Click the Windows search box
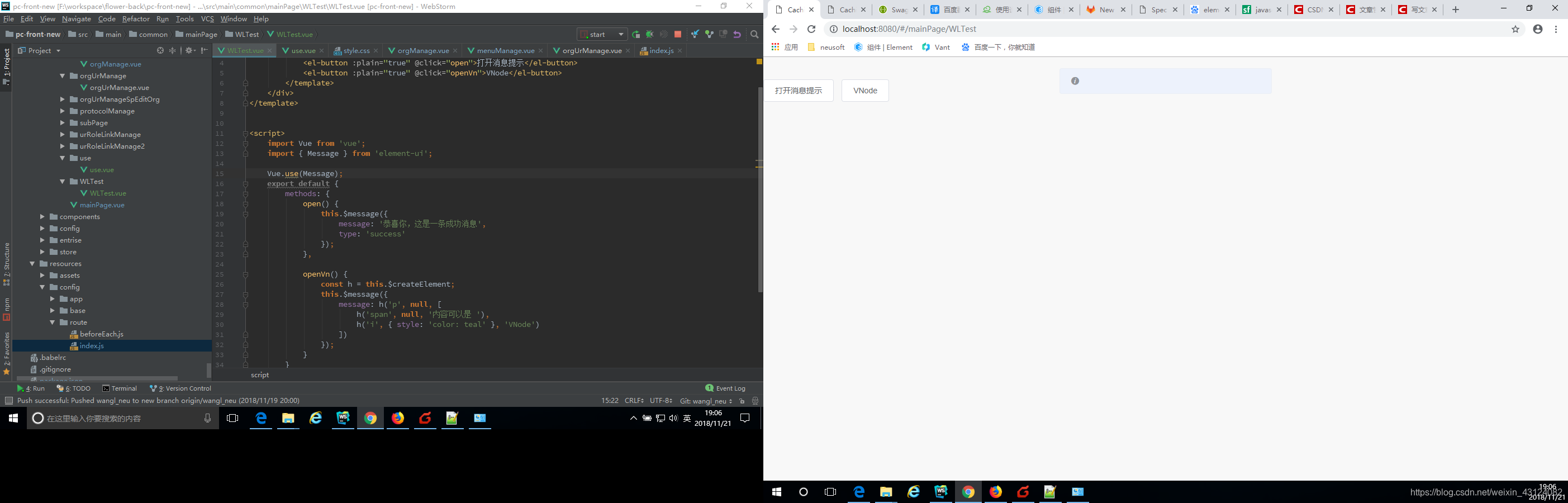The image size is (1568, 503). [x=122, y=419]
